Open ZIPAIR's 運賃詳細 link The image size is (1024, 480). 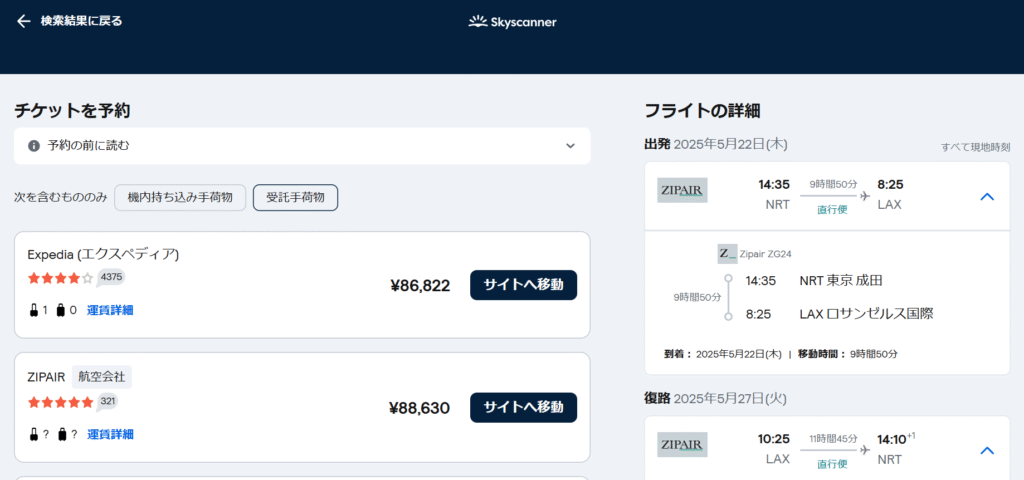pos(110,434)
